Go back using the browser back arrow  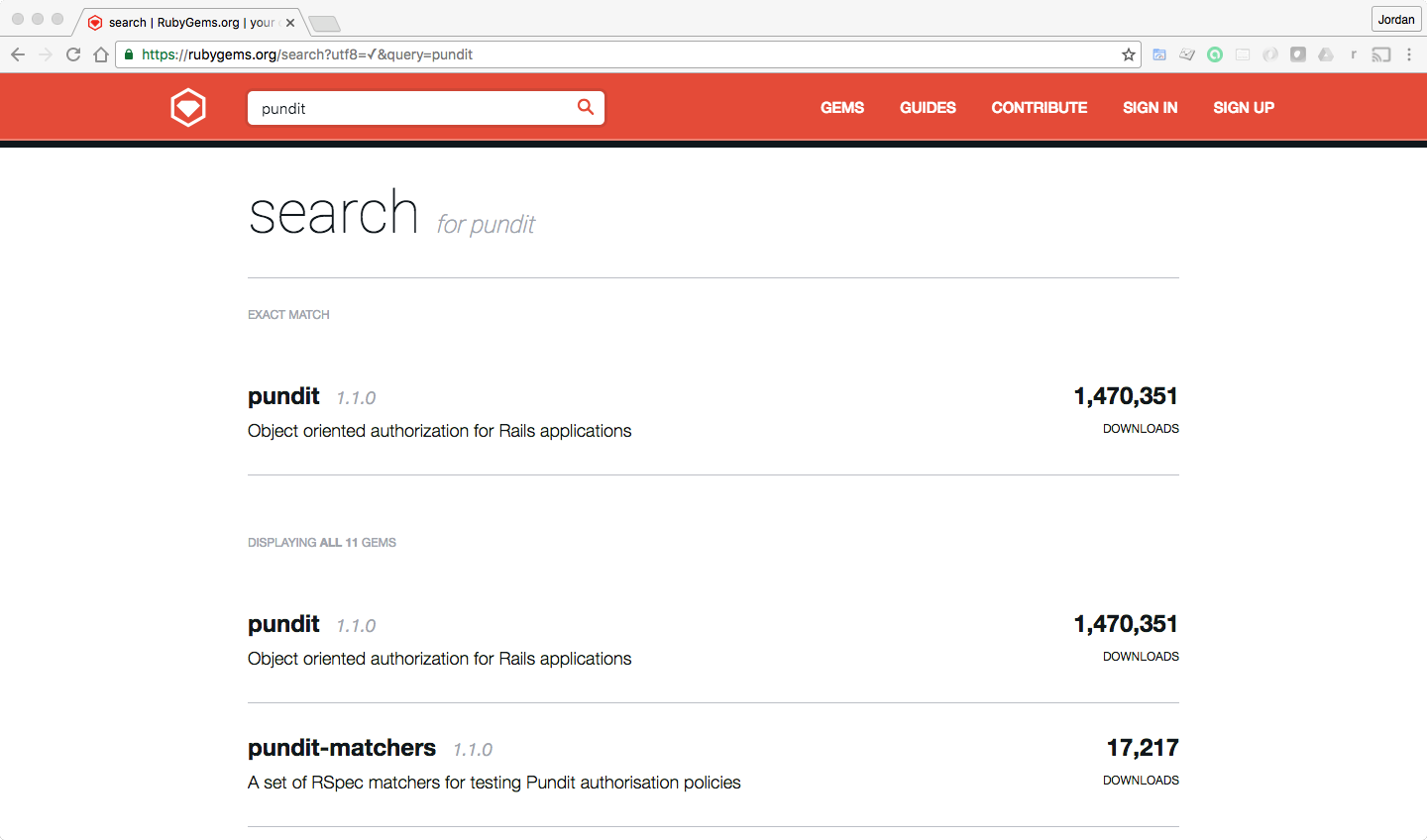18,54
